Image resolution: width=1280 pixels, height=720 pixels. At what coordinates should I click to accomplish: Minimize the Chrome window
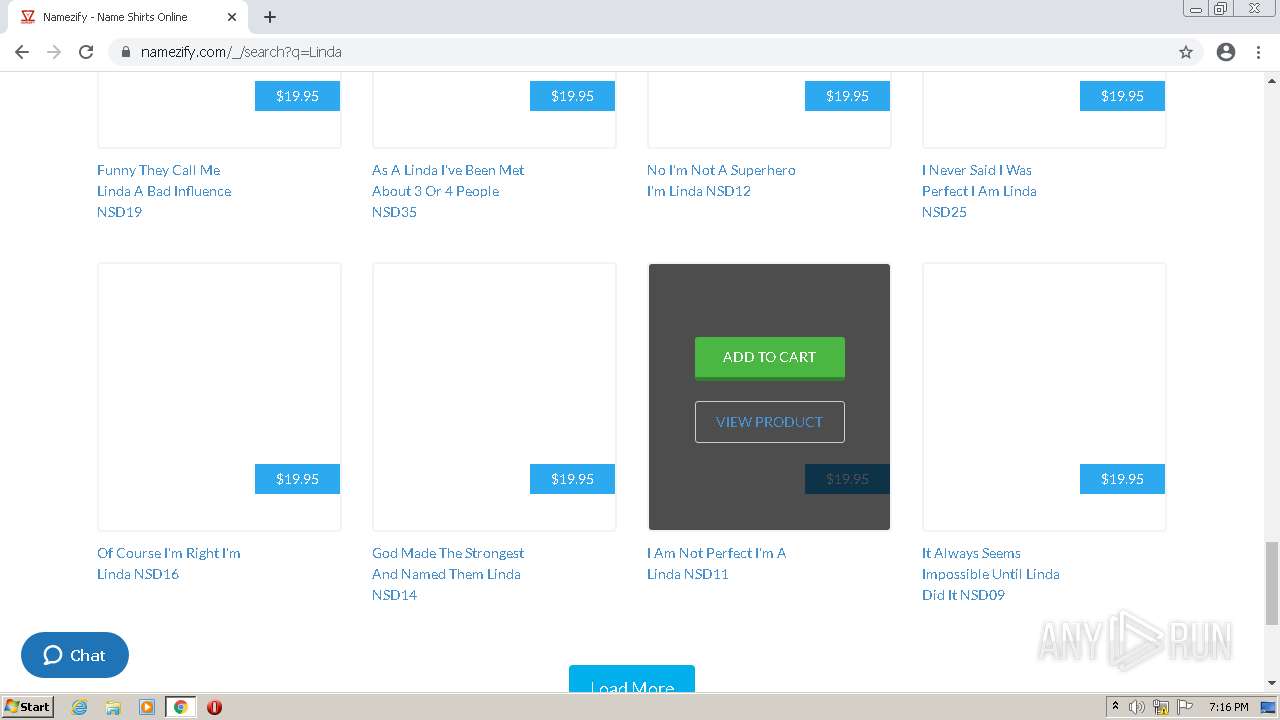point(1196,9)
